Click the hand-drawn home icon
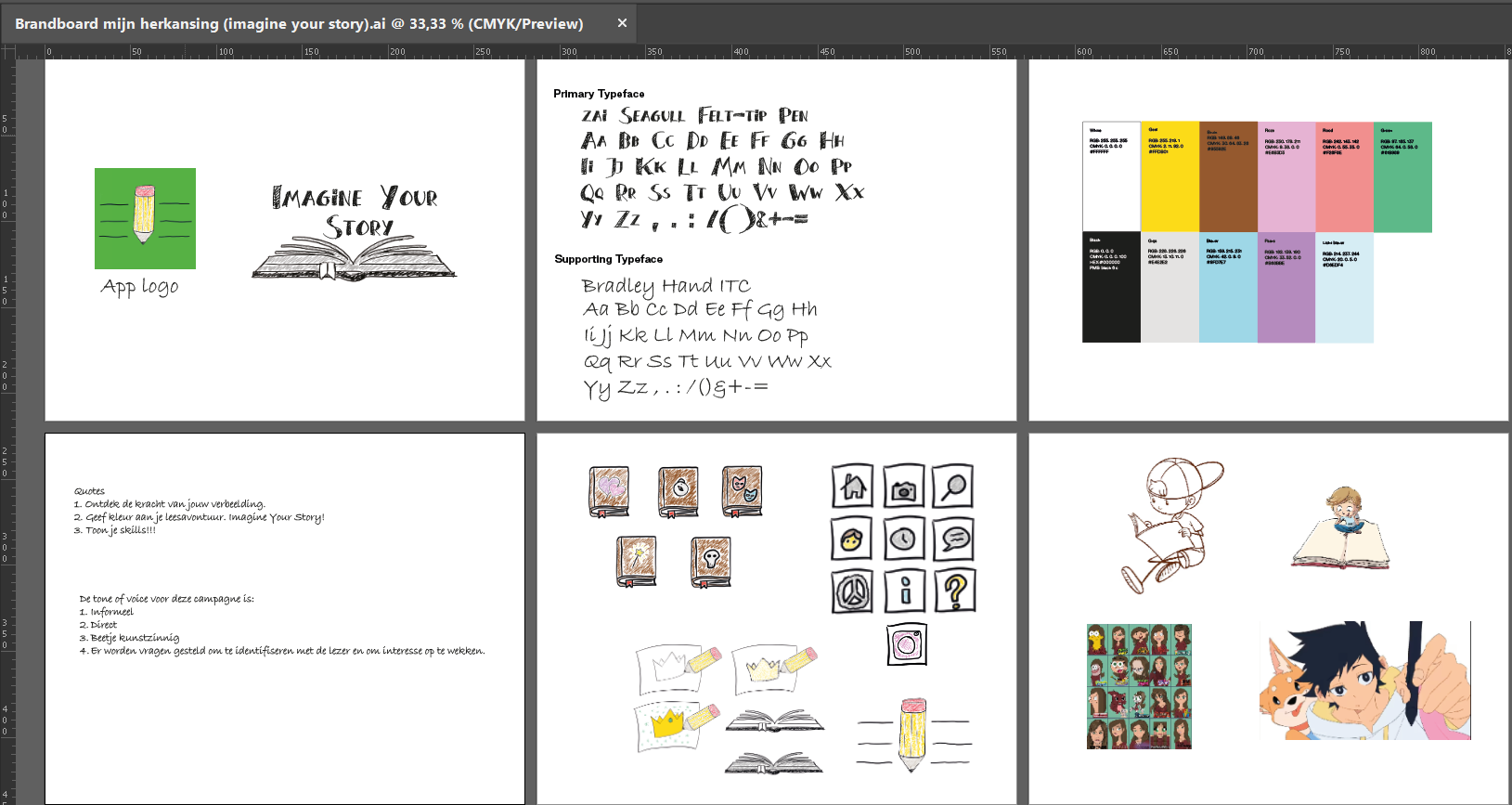1512x805 pixels. 853,487
